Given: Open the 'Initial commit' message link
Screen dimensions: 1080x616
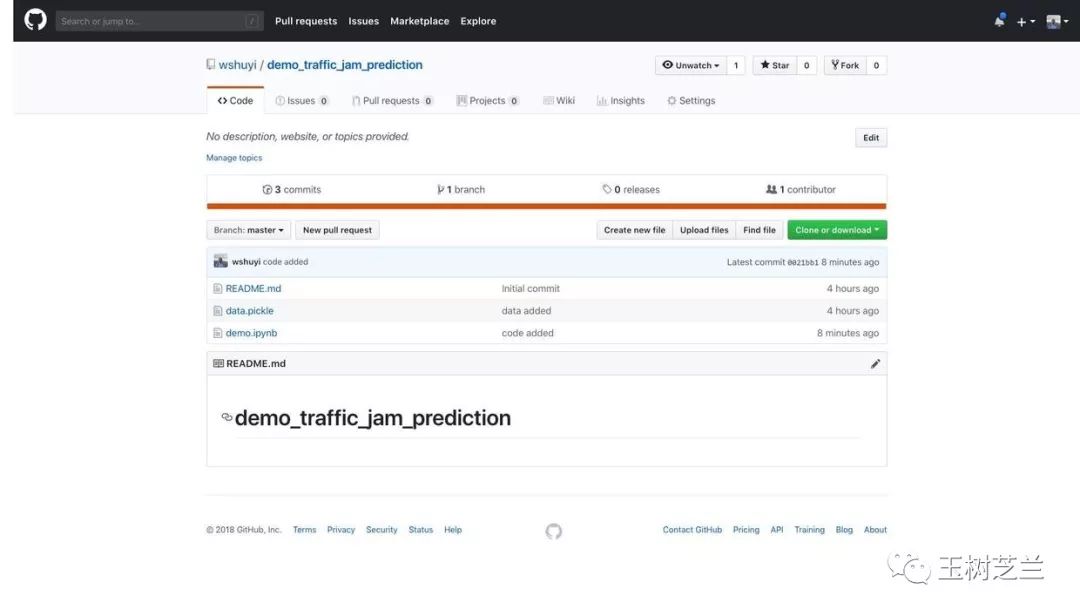Looking at the screenshot, I should coord(530,289).
